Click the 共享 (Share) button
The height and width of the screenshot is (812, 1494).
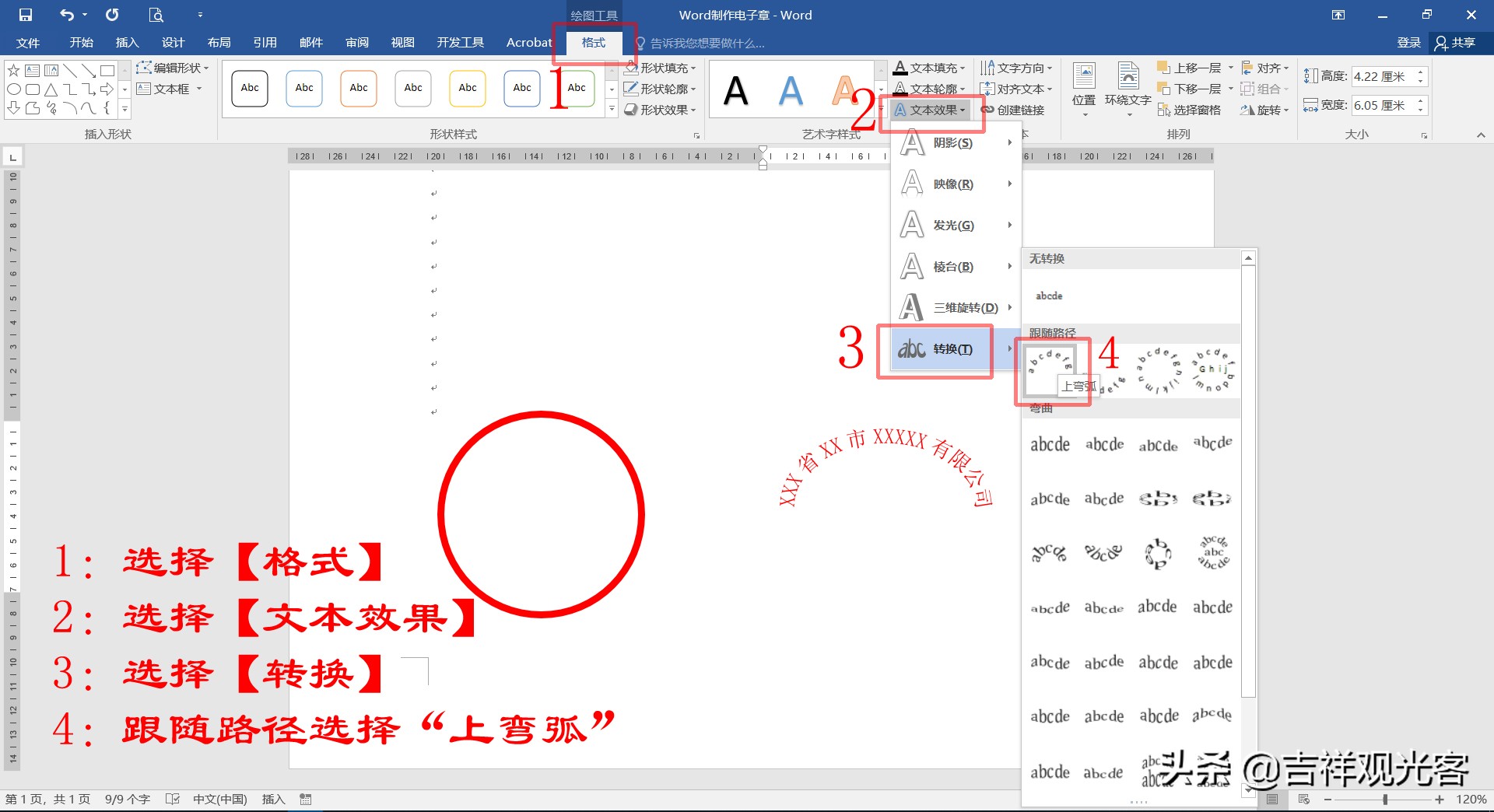(1455, 43)
